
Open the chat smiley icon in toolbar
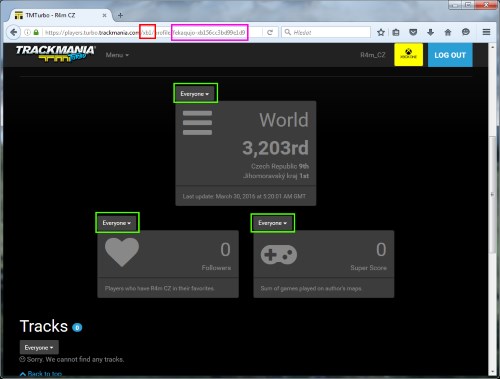tap(465, 32)
